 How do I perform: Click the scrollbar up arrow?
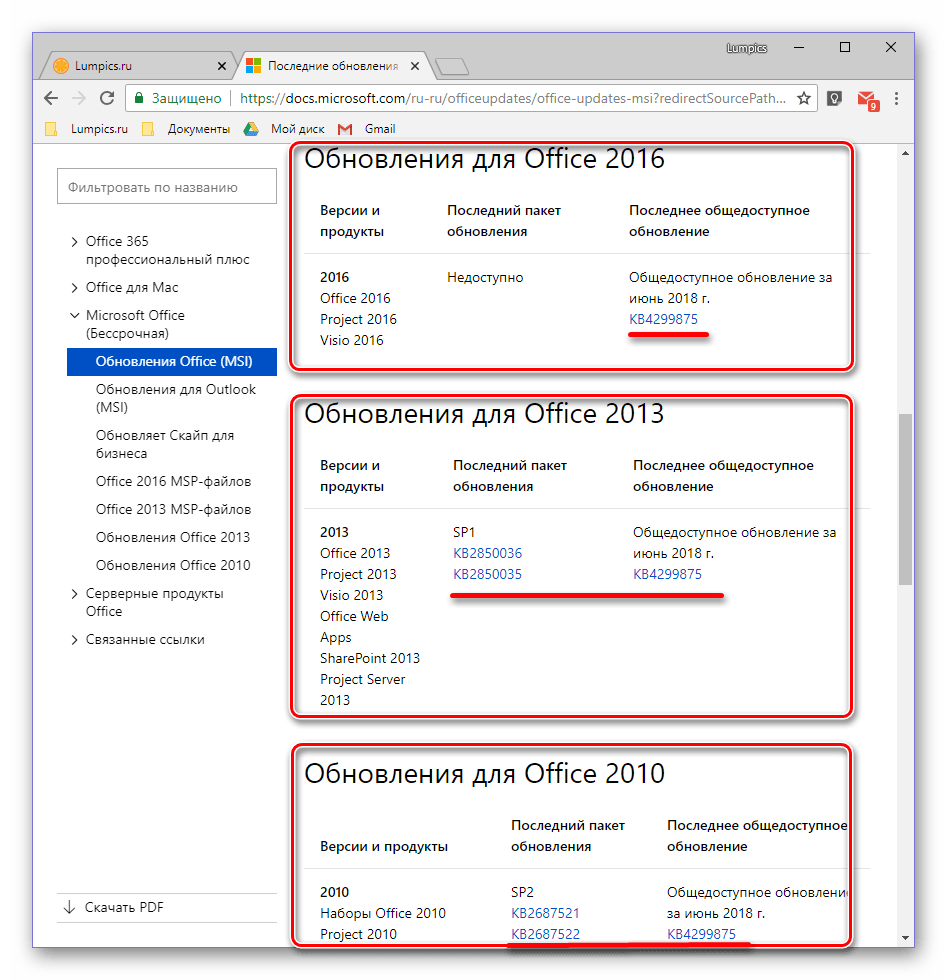[905, 153]
